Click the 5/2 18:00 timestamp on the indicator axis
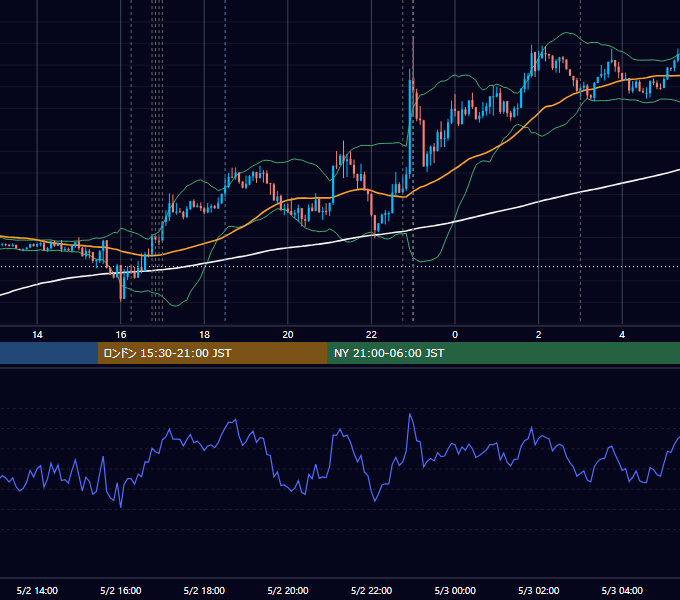This screenshot has height=600, width=680. [x=204, y=590]
